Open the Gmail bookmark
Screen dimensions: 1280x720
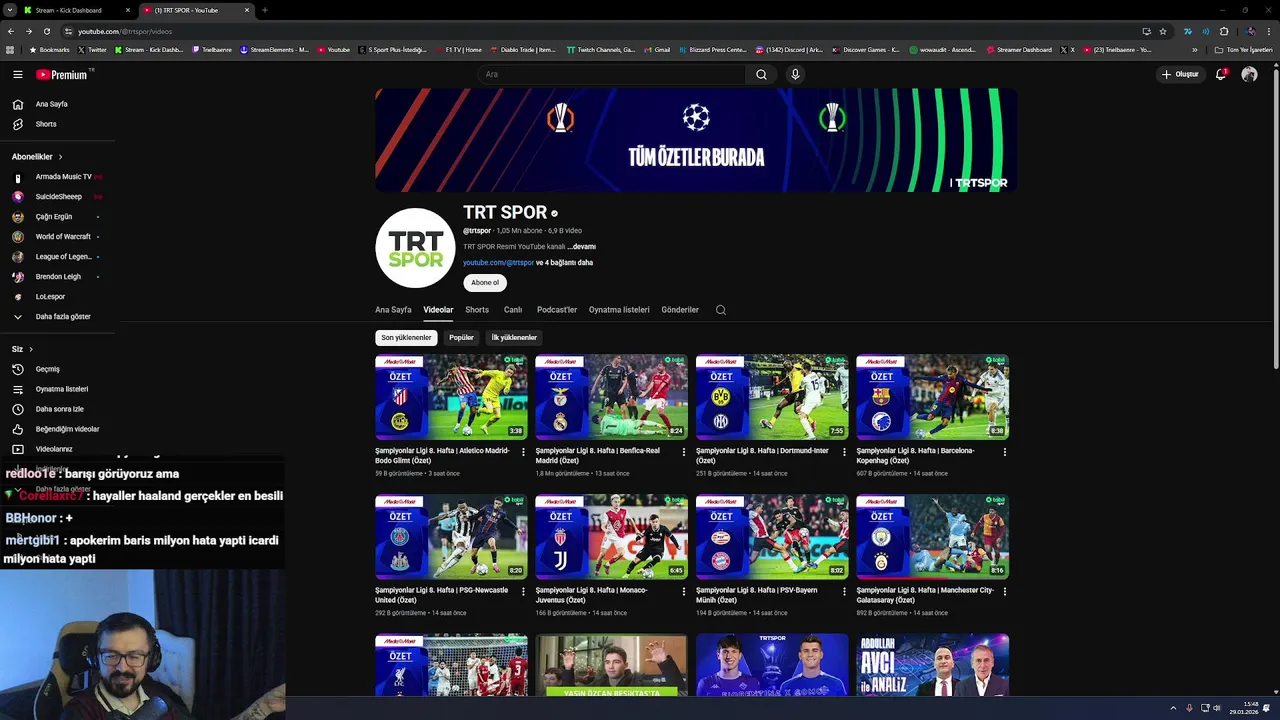pyautogui.click(x=656, y=50)
